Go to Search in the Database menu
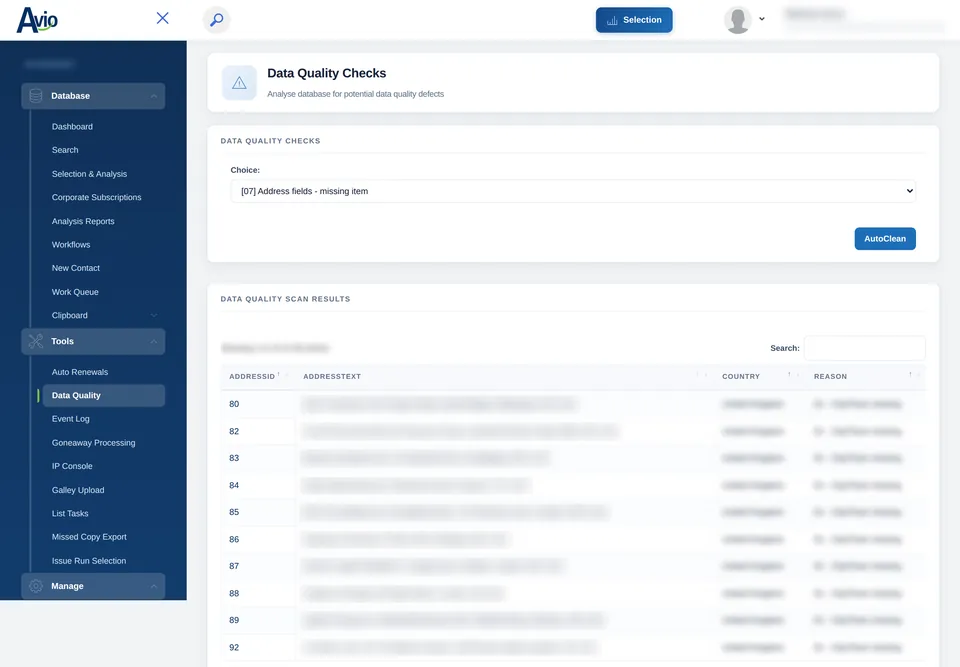This screenshot has width=960, height=667. pos(65,150)
